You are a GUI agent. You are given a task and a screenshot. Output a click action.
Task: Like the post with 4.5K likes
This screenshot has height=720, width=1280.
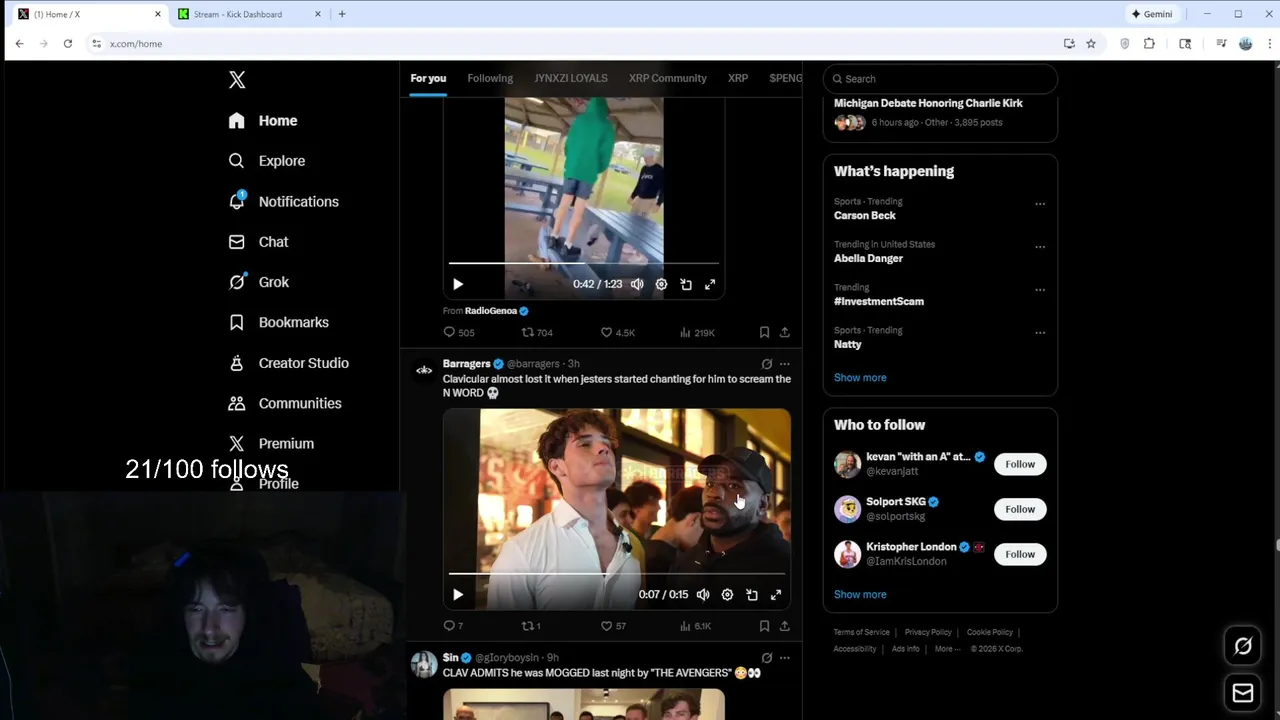(x=617, y=332)
